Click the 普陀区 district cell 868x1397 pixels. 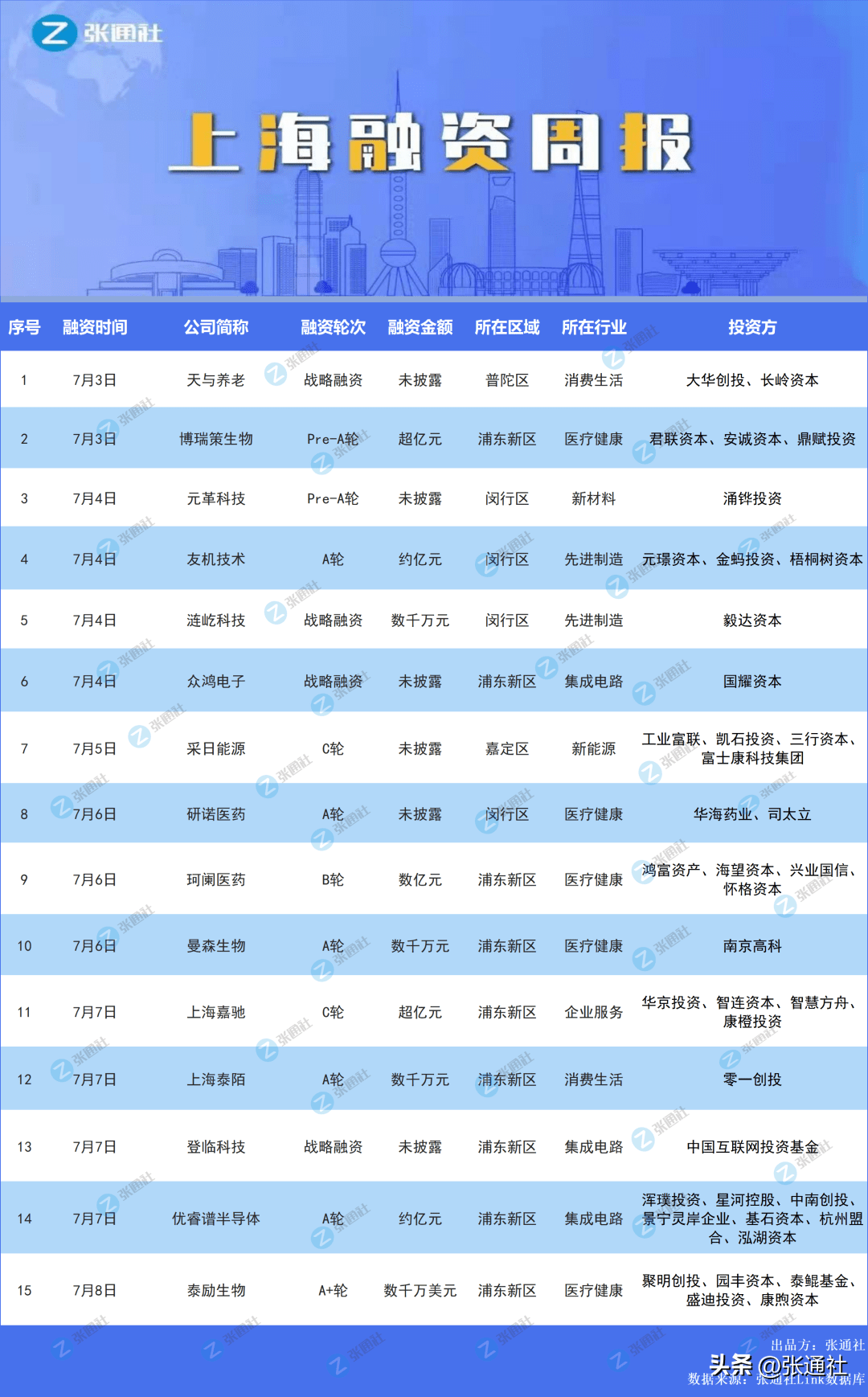tap(506, 380)
